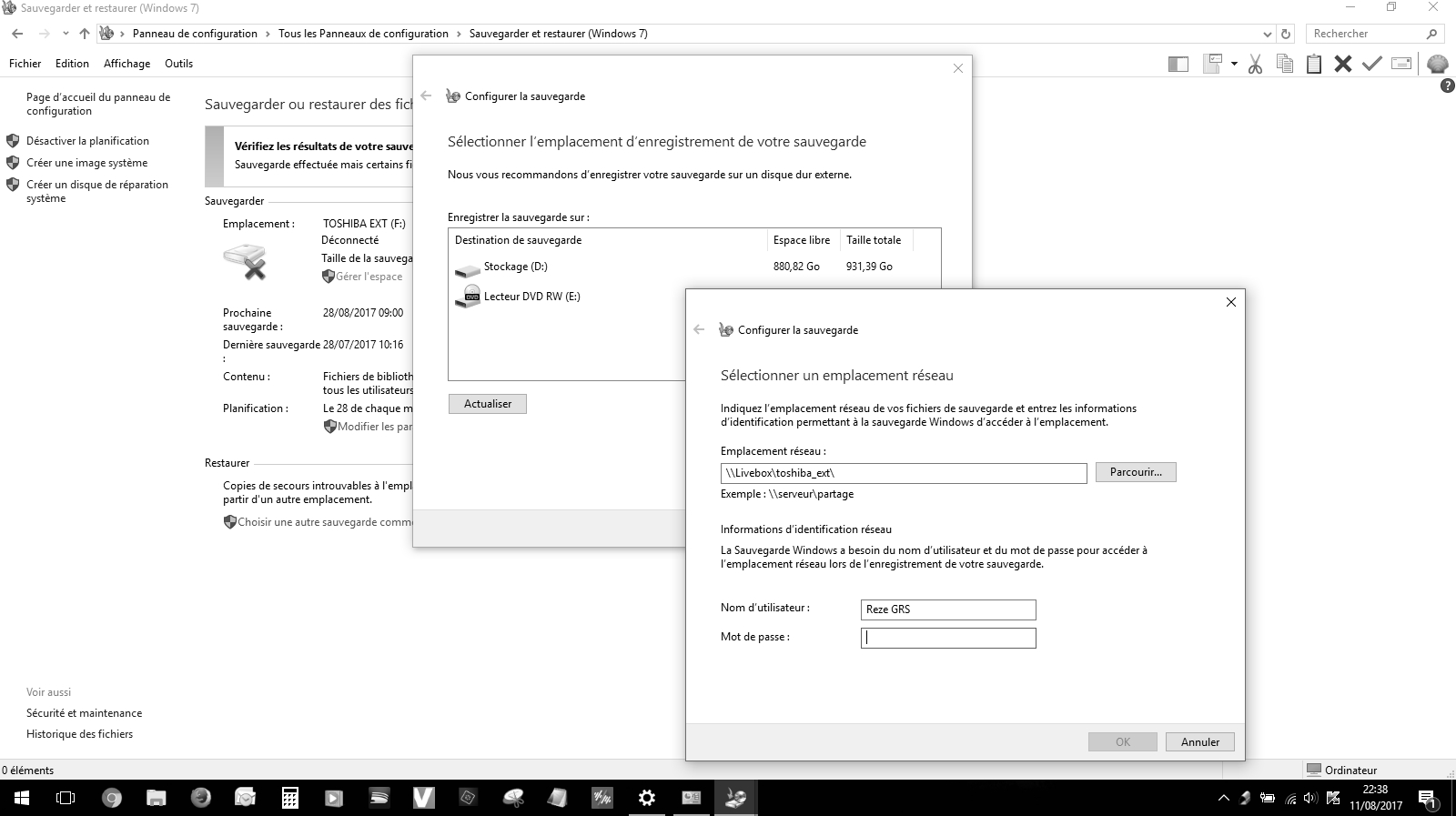This screenshot has width=1456, height=816.
Task: Click the Wi-Fi network tray icon
Action: (1290, 799)
